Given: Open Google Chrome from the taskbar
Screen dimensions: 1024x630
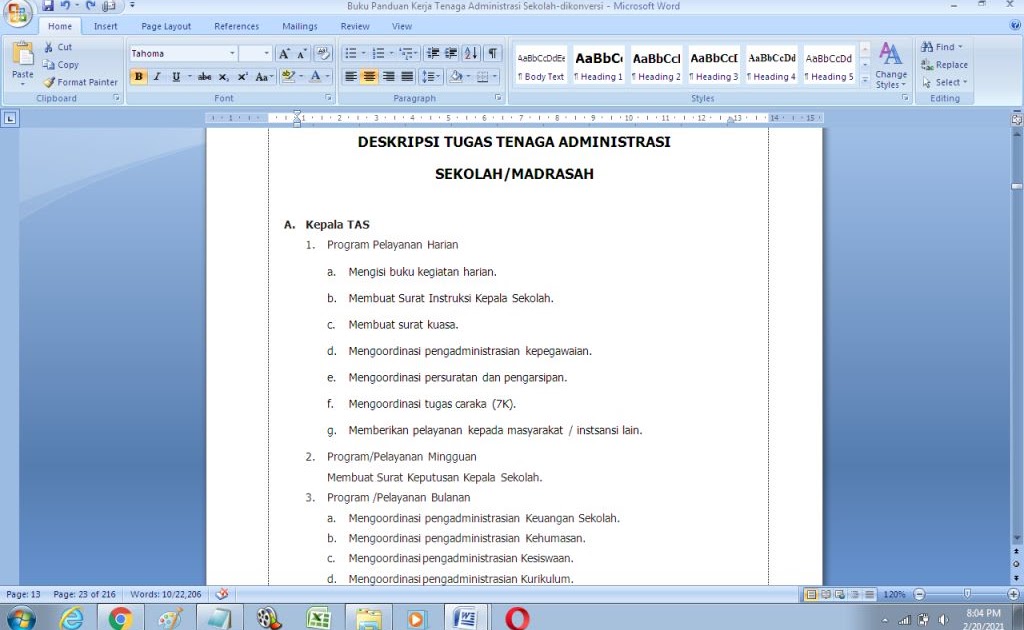Looking at the screenshot, I should (x=120, y=618).
